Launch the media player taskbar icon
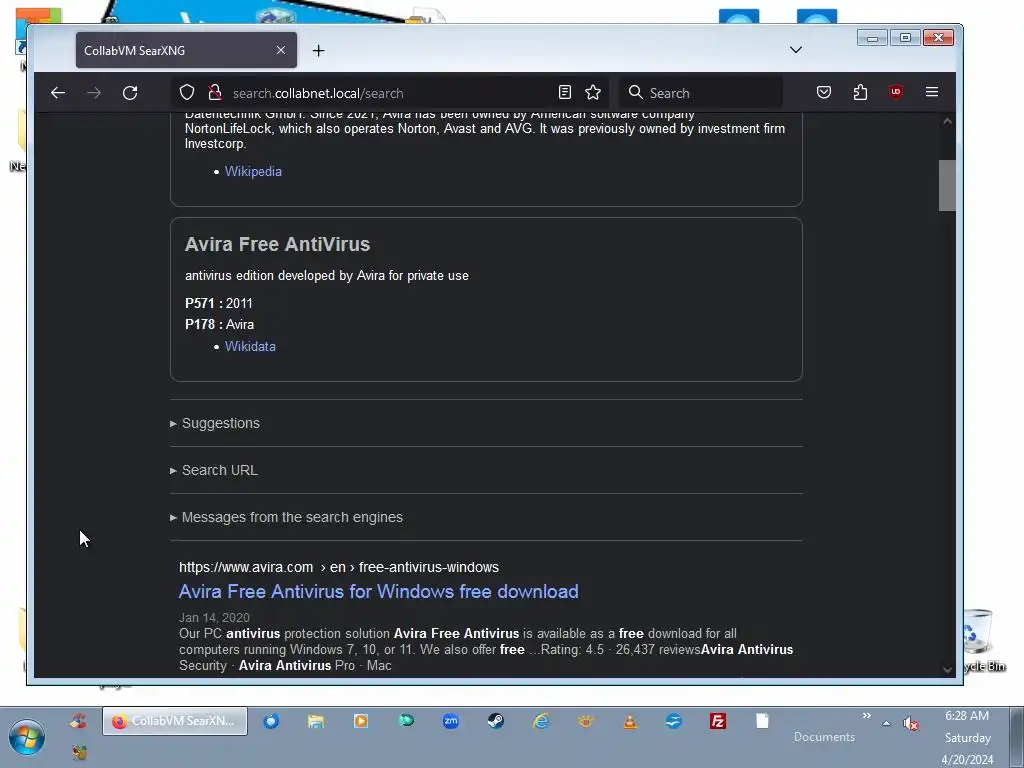The width and height of the screenshot is (1024, 768). click(x=361, y=721)
